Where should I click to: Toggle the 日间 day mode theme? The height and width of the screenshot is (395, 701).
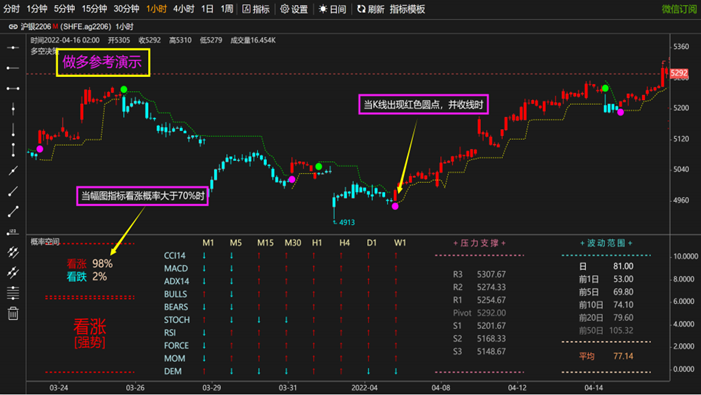(x=332, y=9)
